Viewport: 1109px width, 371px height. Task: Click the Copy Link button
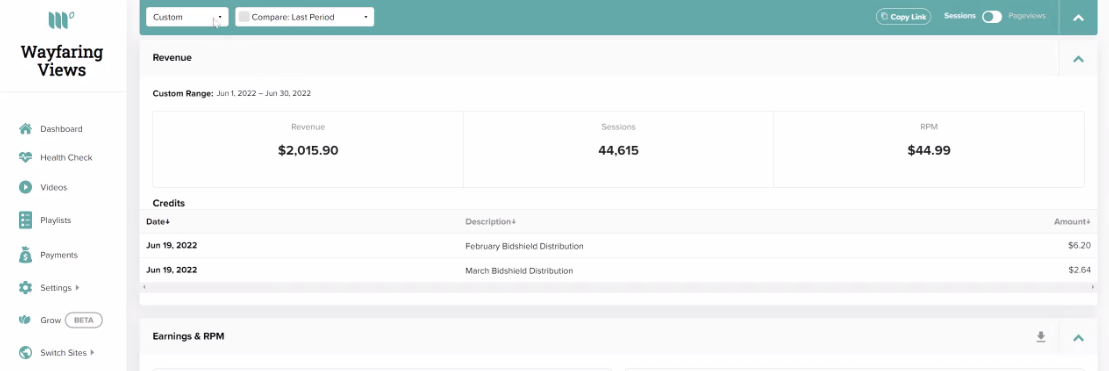[903, 17]
